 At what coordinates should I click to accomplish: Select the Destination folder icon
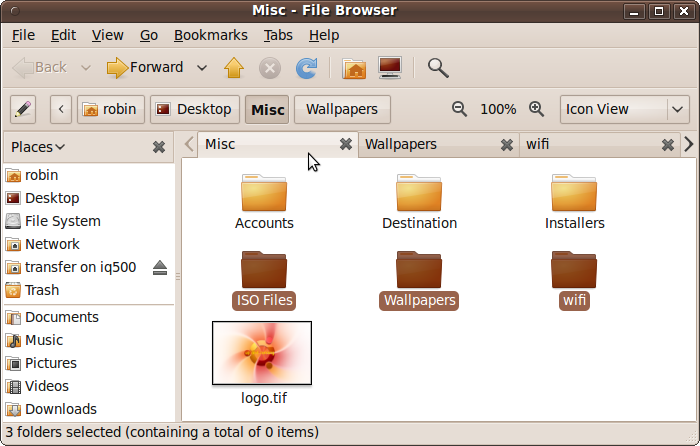coord(419,193)
